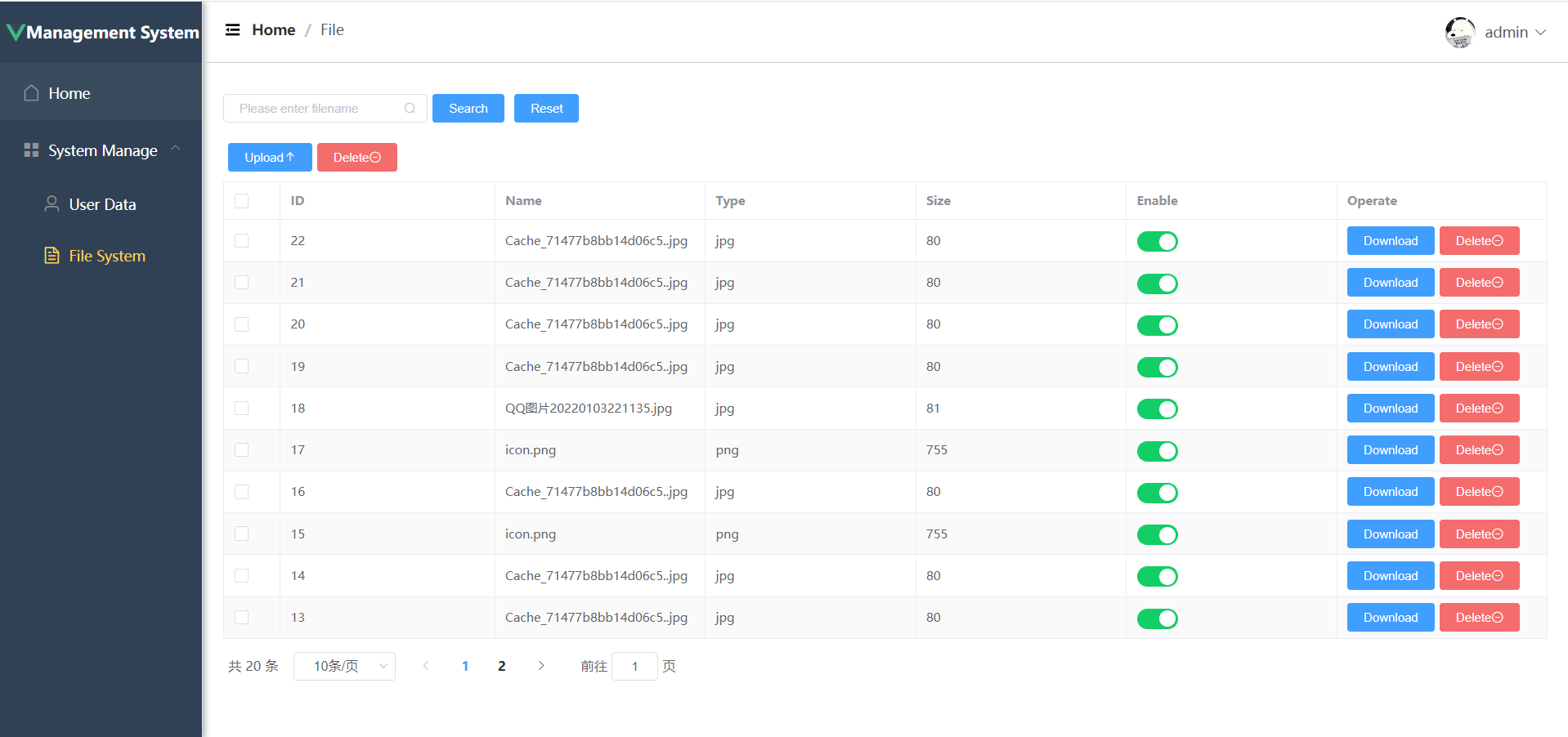Click the admin avatar image
The width and height of the screenshot is (1568, 737).
point(1460,33)
